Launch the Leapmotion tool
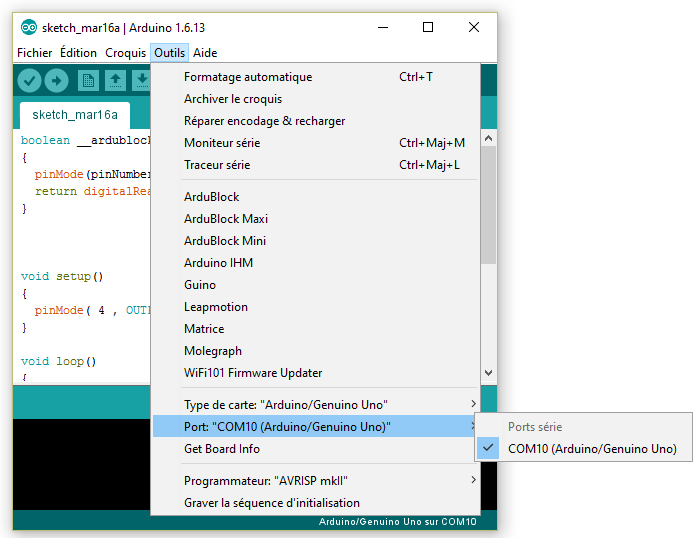The height and width of the screenshot is (538, 700). (316, 307)
